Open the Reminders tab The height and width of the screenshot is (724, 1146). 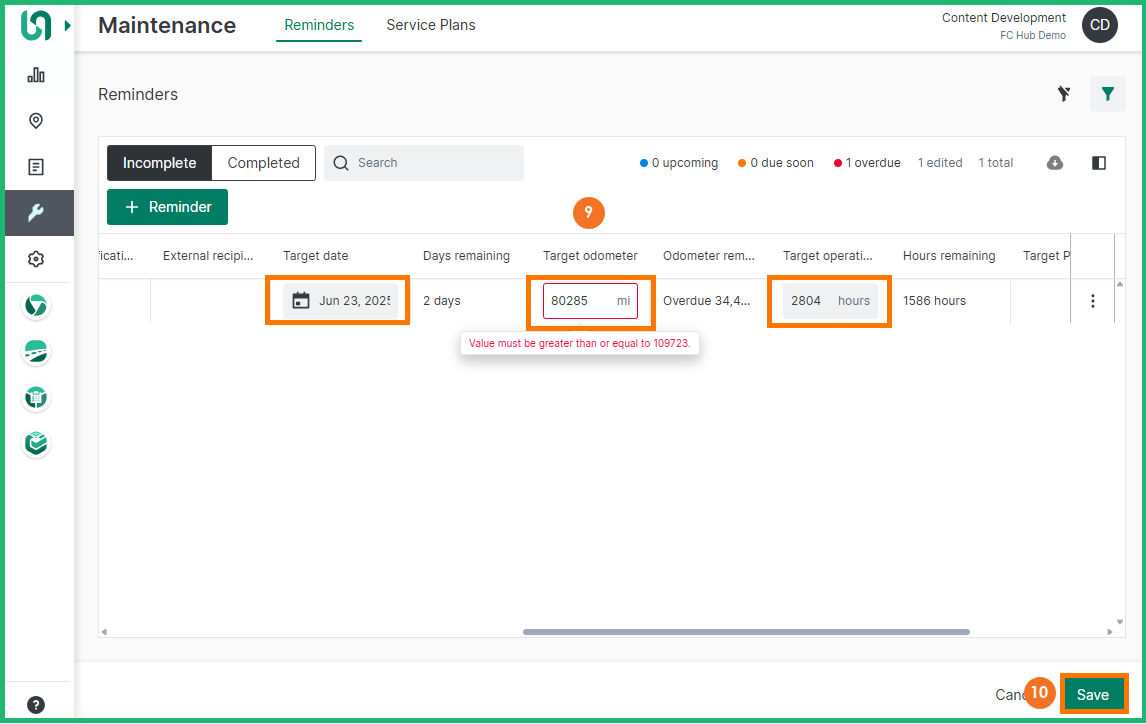(319, 25)
